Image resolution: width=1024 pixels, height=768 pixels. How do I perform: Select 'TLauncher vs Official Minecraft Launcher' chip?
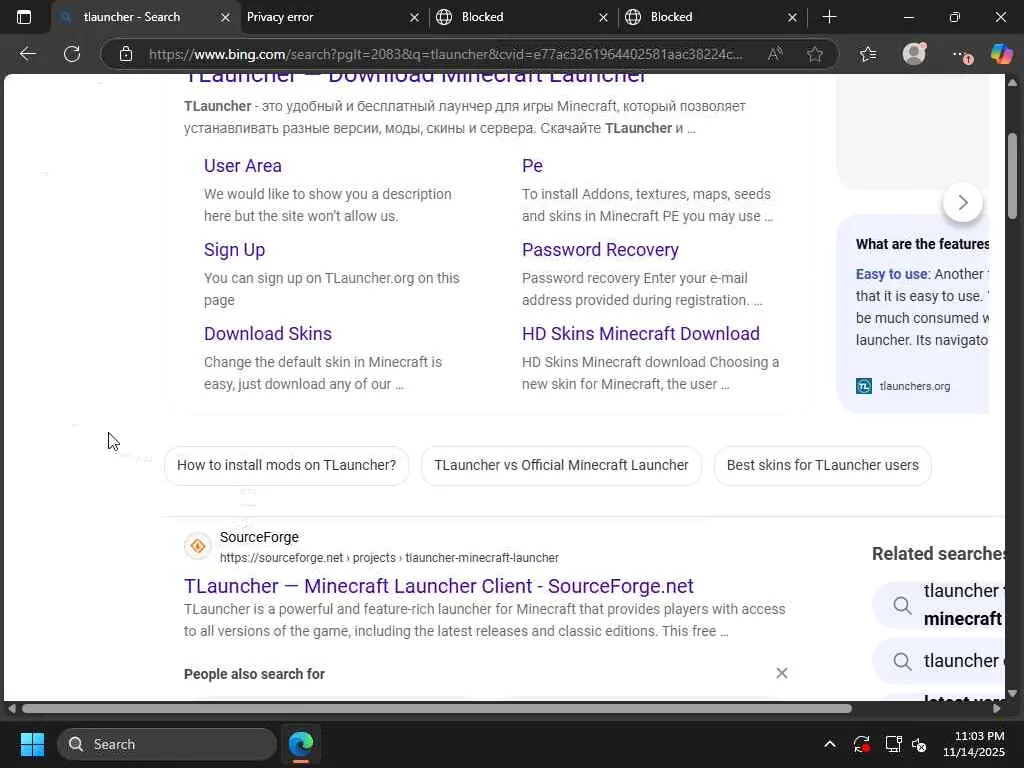coord(561,466)
